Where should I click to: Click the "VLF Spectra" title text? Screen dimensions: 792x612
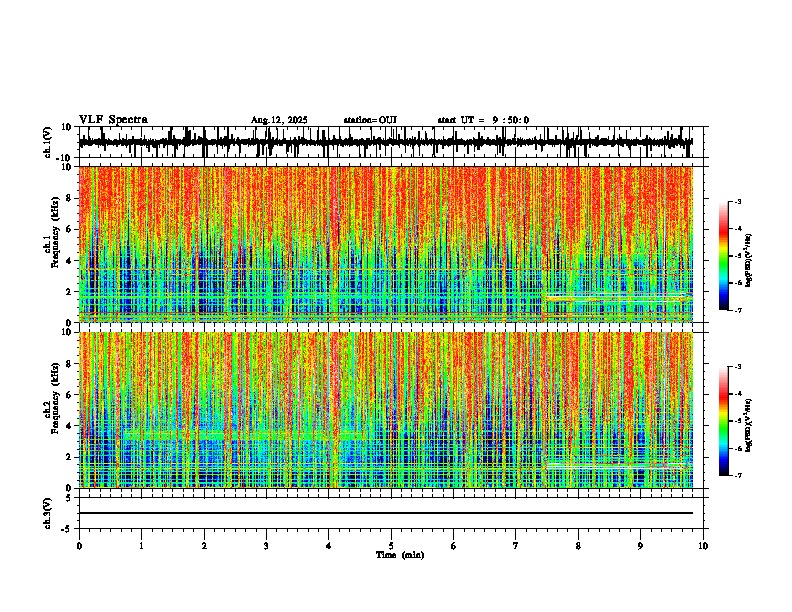click(x=113, y=120)
